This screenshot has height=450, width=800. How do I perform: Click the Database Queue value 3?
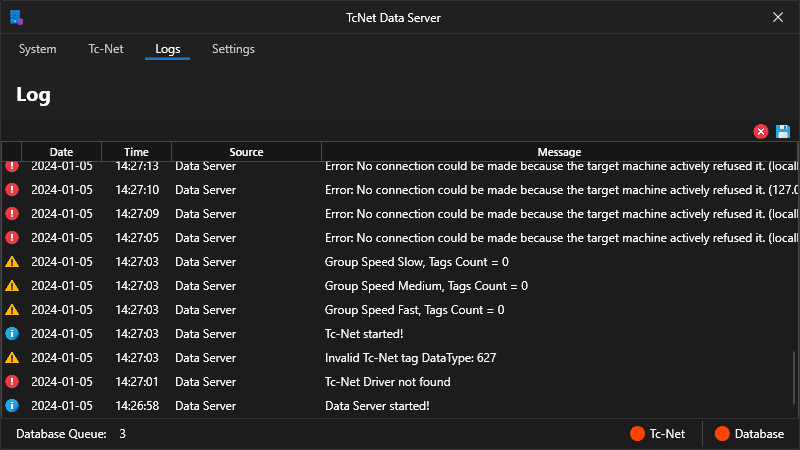pos(122,434)
